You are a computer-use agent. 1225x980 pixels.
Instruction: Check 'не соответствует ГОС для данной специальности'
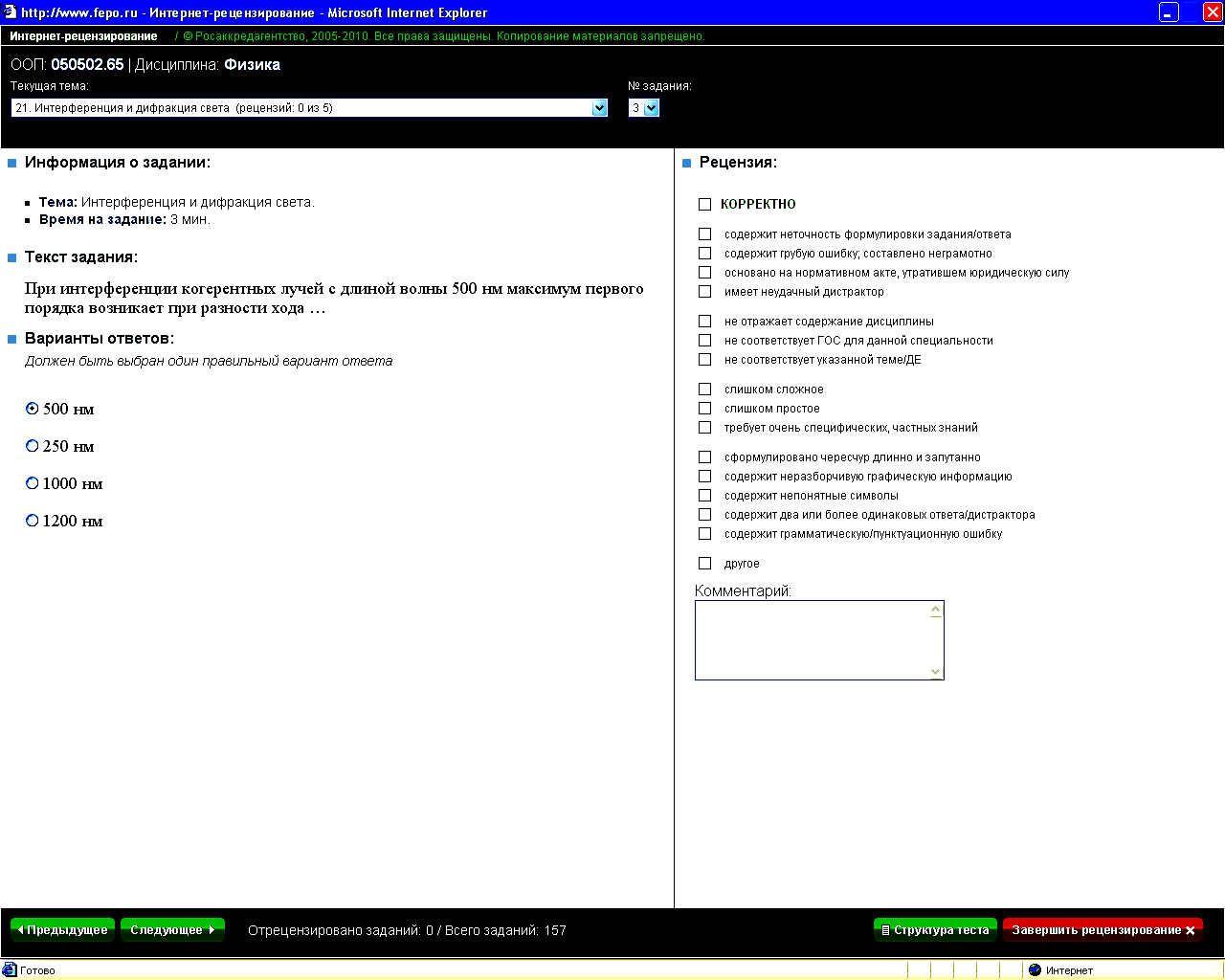pos(705,340)
